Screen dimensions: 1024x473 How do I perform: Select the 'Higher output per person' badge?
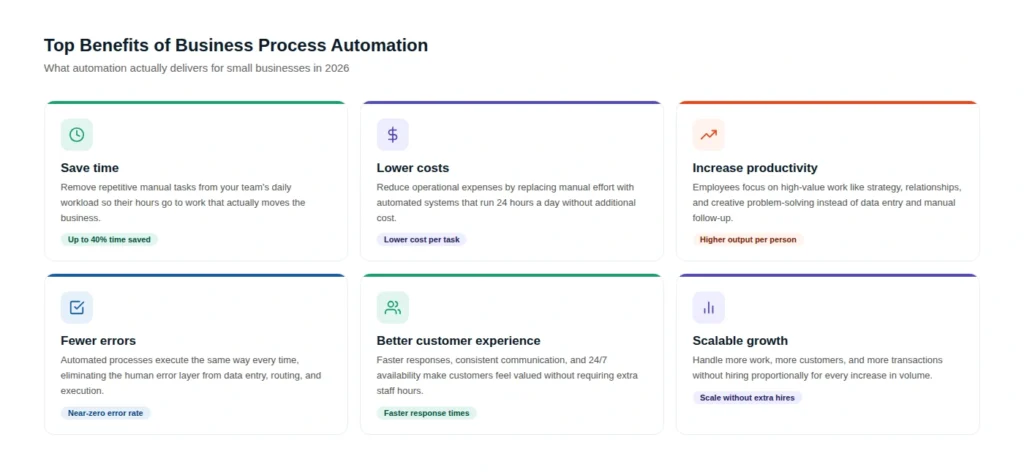(748, 240)
